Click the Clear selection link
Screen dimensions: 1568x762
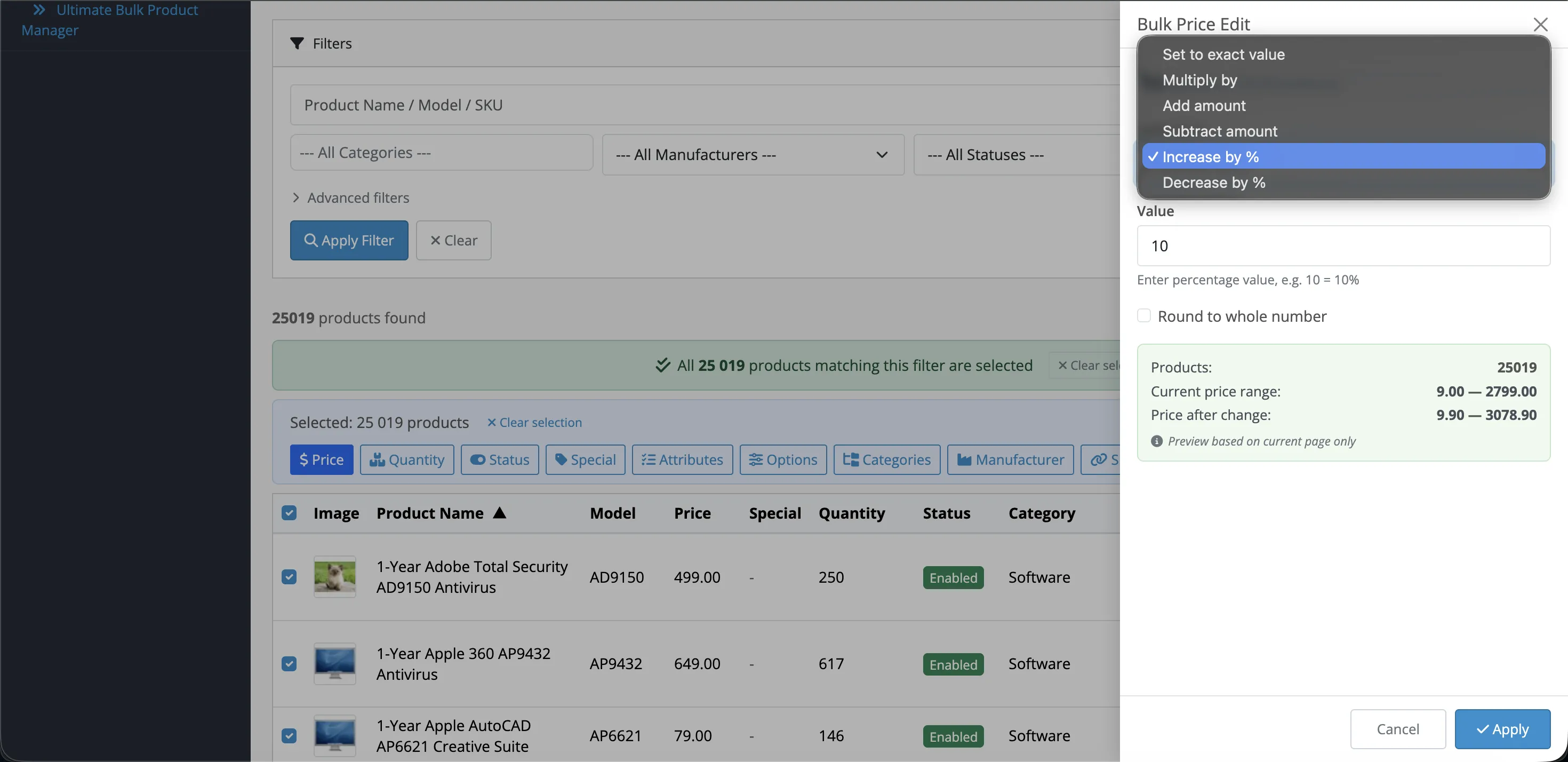click(534, 422)
